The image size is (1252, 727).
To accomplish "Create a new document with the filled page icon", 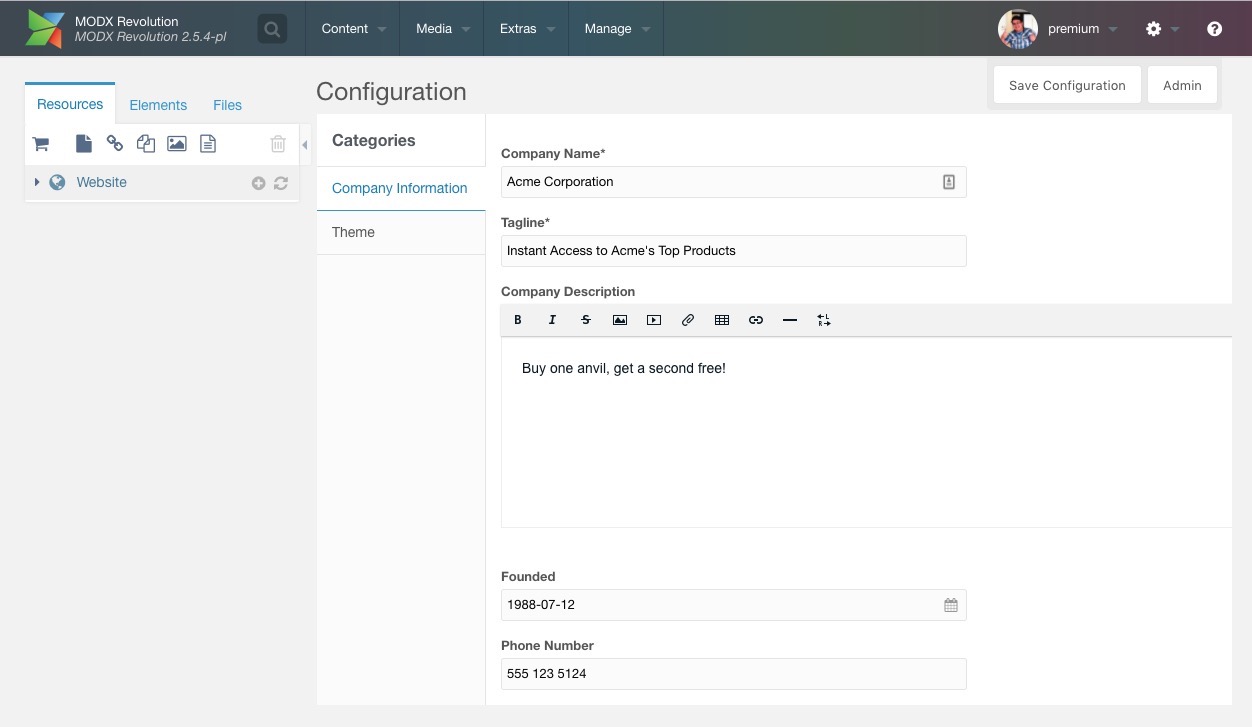I will coord(84,144).
